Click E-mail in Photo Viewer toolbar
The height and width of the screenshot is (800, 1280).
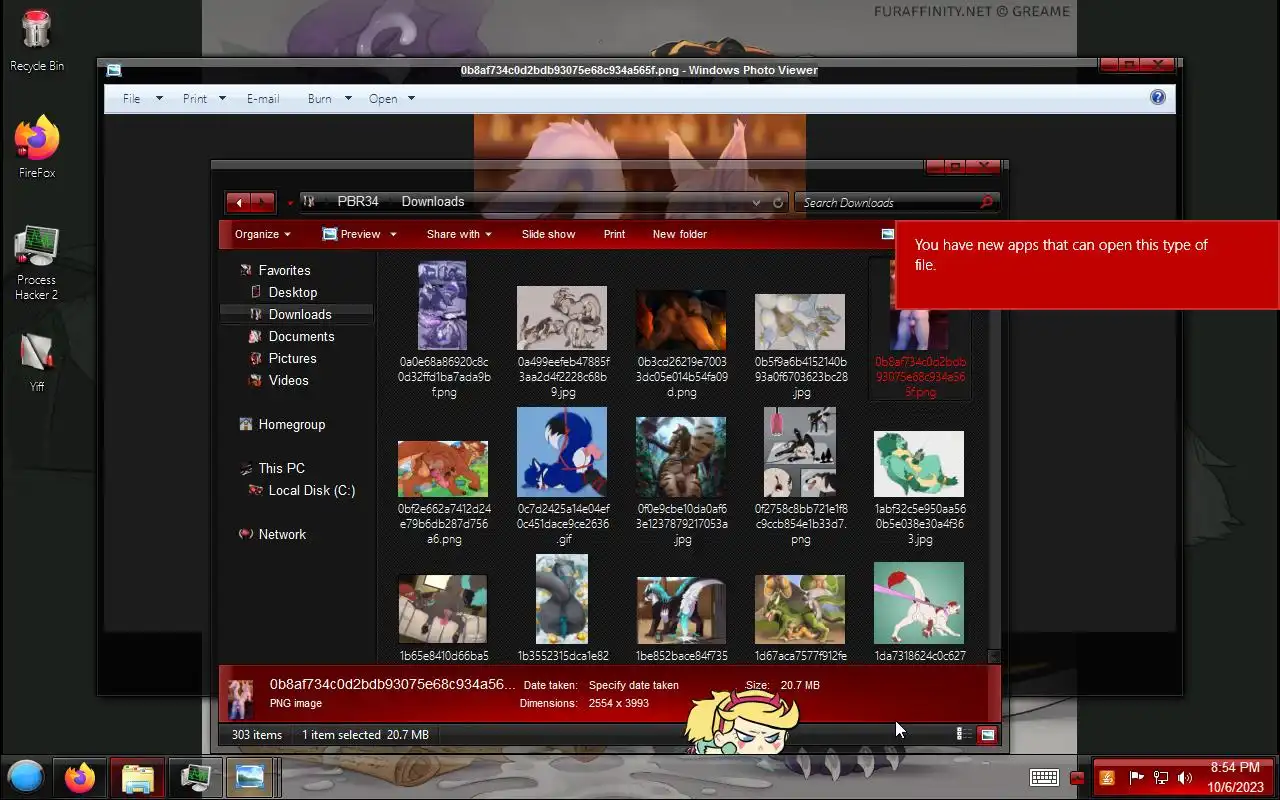point(263,98)
